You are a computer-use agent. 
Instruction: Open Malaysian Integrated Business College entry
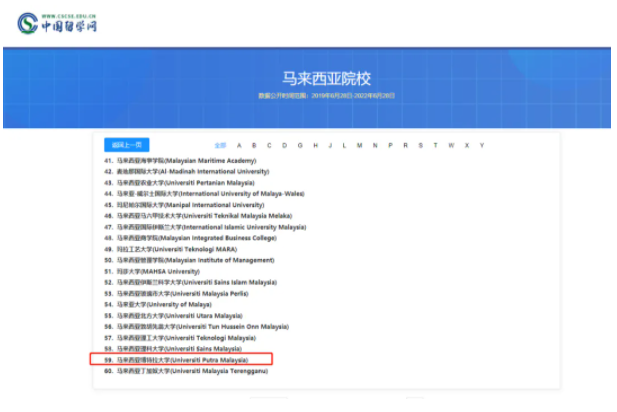click(190, 238)
